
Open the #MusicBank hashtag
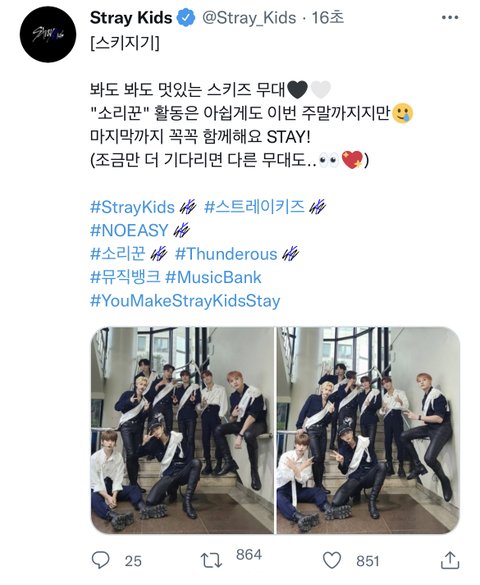(213, 277)
